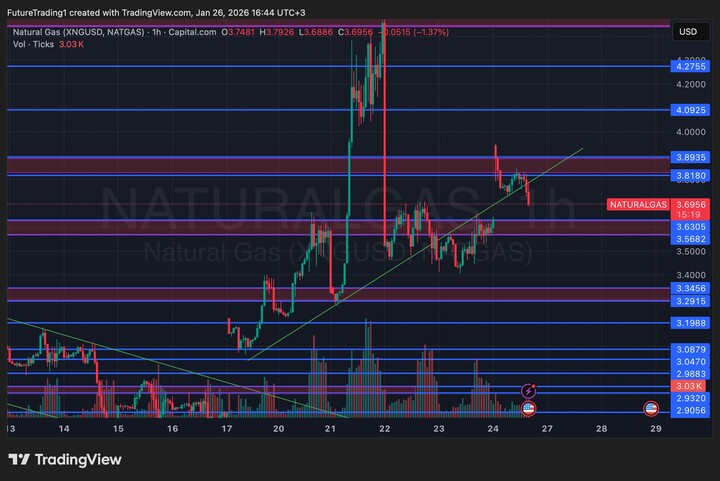Open the US flag event near date 29
Image resolution: width=720 pixels, height=481 pixels.
click(651, 409)
